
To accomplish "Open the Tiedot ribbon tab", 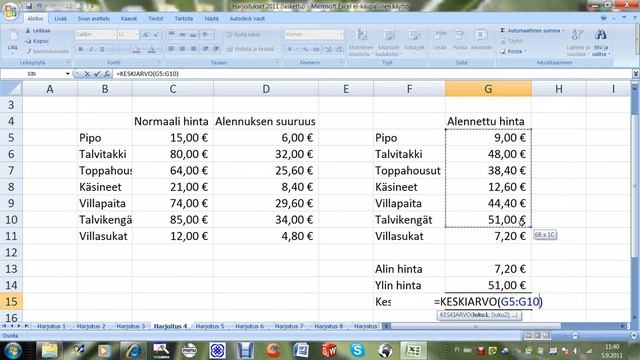I will (156, 18).
